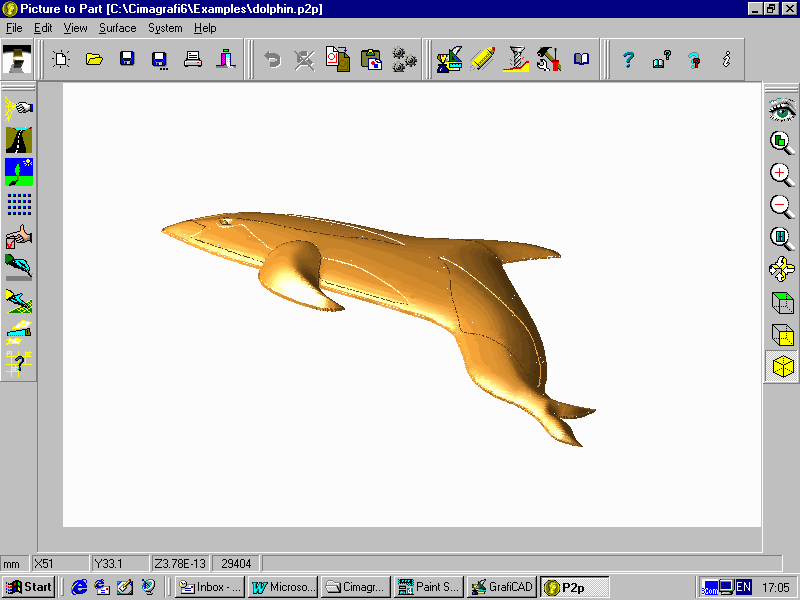Click the 'Z3.78E-13' value in status bar
Image resolution: width=800 pixels, height=600 pixels.
pyautogui.click(x=180, y=564)
